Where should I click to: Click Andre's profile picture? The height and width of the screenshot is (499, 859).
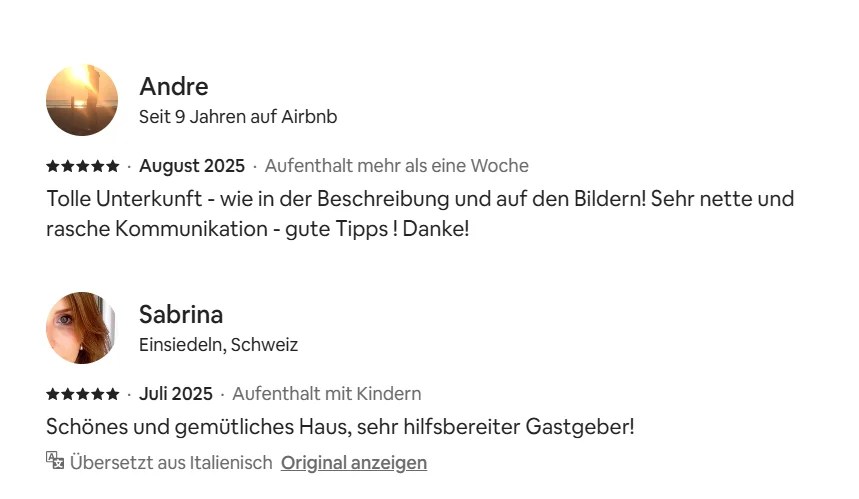pyautogui.click(x=82, y=100)
